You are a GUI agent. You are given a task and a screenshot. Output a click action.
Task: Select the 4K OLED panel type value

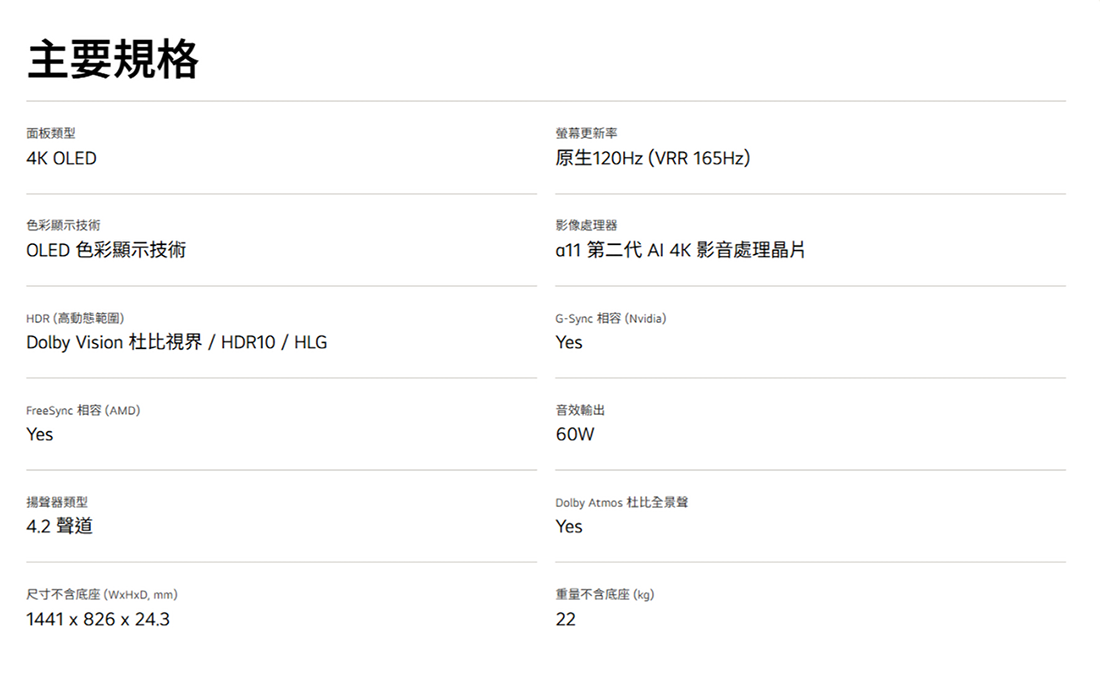[x=61, y=158]
